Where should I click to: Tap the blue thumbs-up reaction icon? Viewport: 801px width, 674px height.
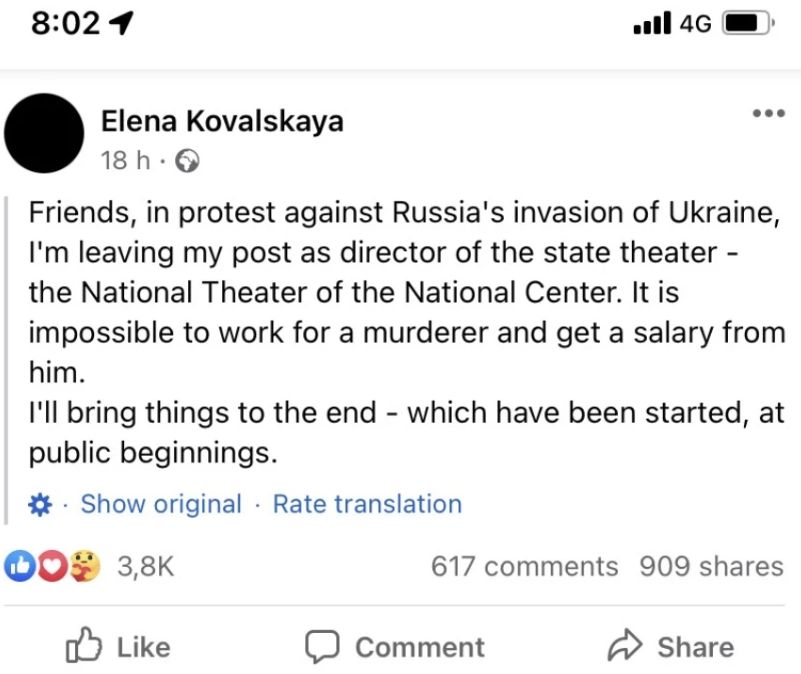(x=20, y=566)
